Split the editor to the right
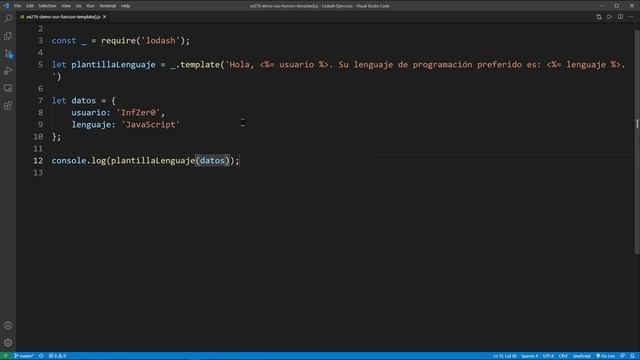The width and height of the screenshot is (640, 360). pos(620,17)
